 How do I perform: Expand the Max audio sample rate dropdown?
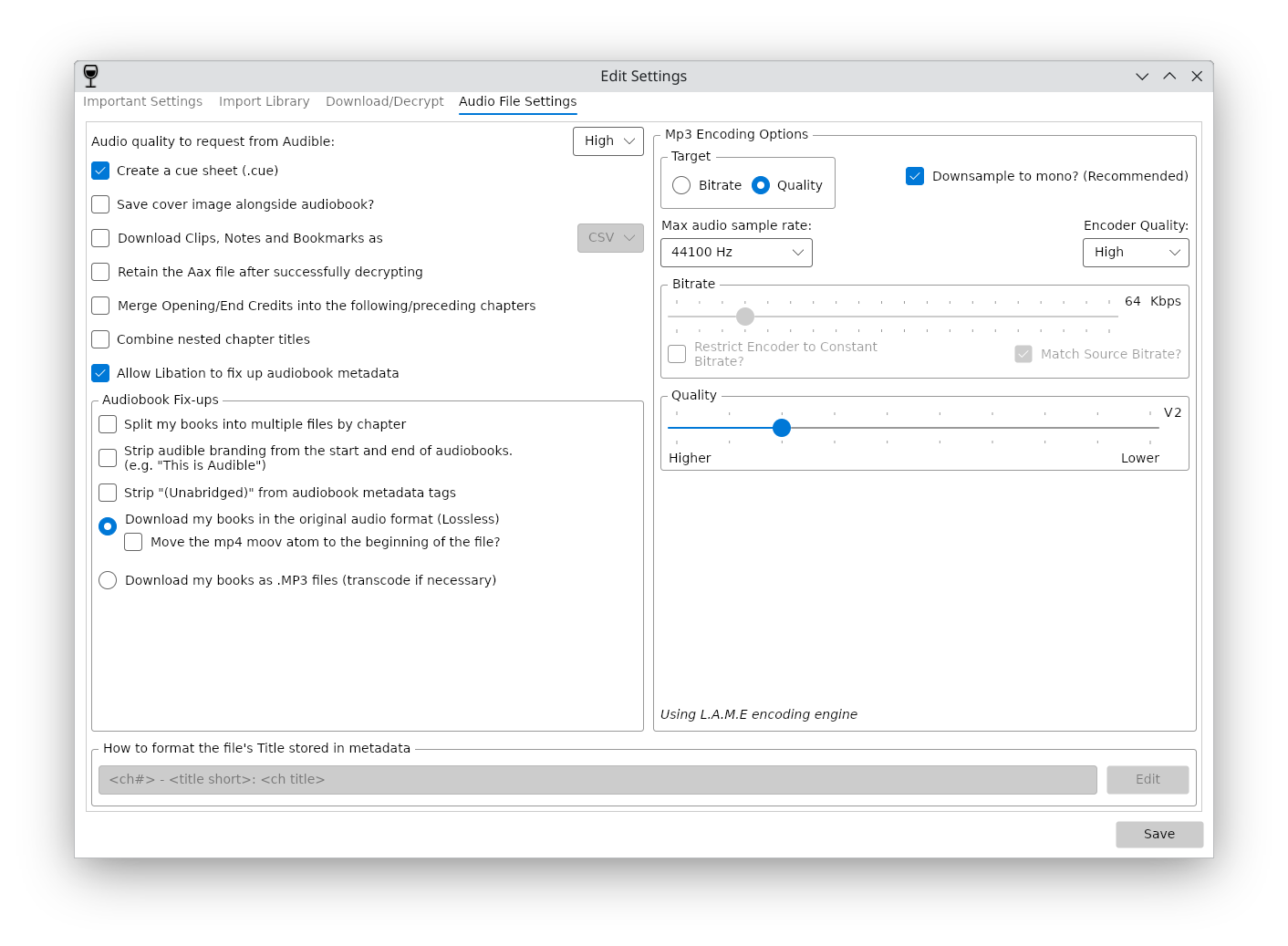(x=736, y=253)
